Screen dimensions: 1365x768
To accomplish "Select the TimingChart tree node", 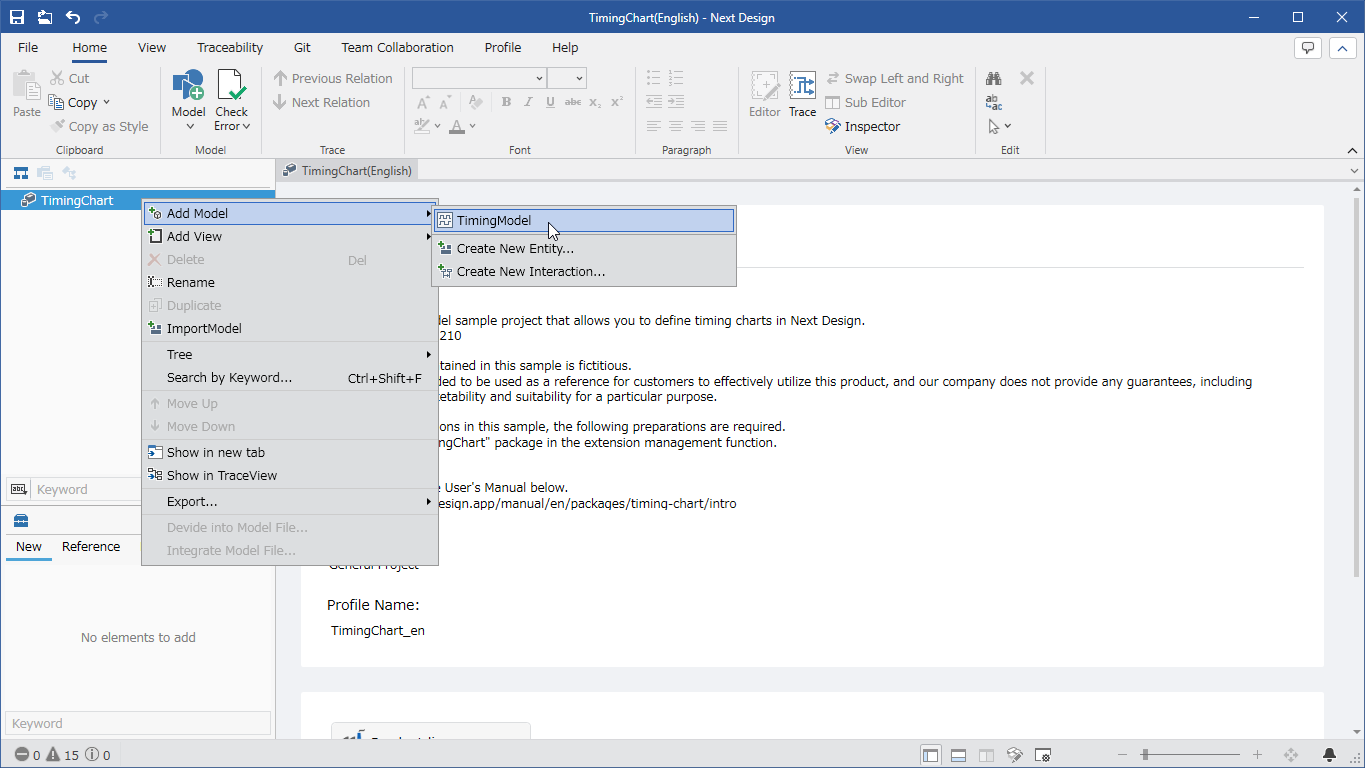I will coord(77,200).
